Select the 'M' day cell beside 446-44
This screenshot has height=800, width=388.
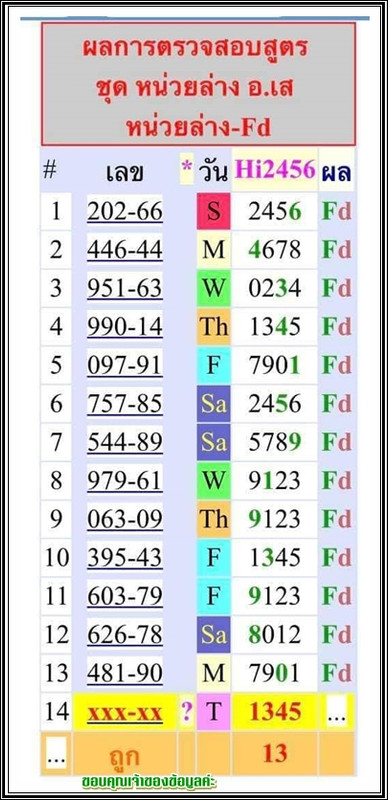[x=213, y=250]
